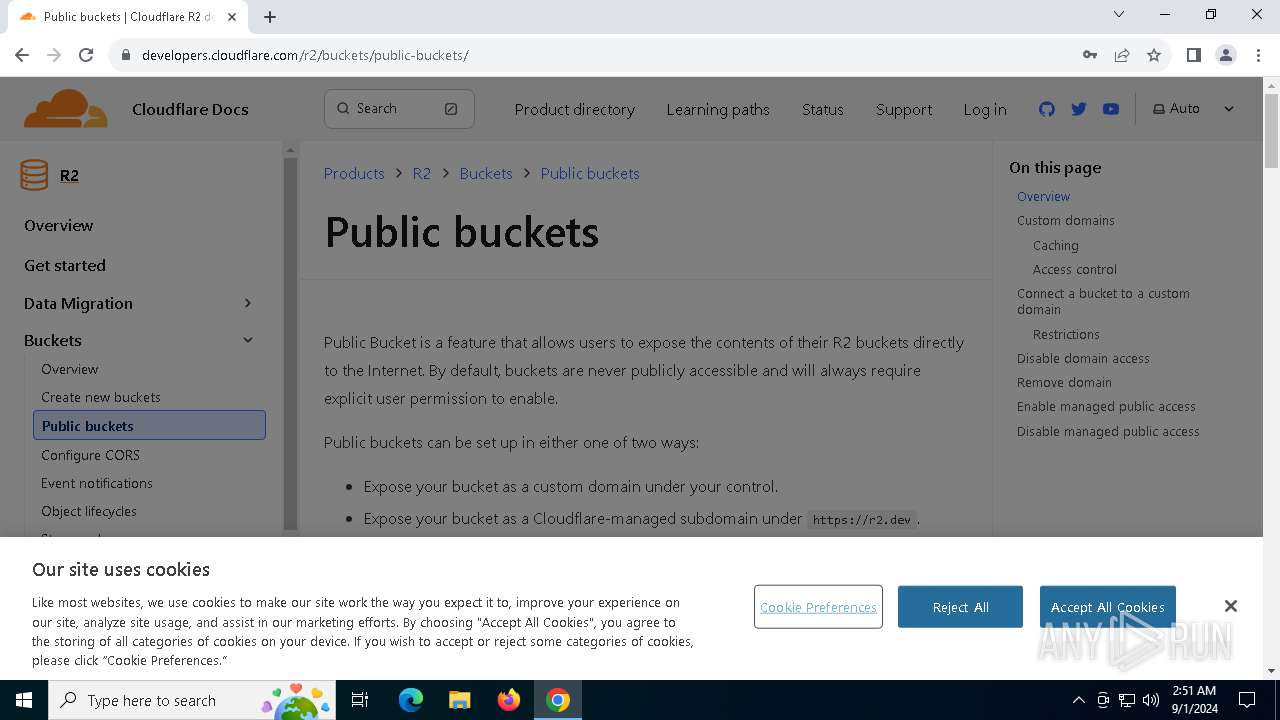Open the Twitter icon link
1280x720 pixels.
(x=1079, y=109)
